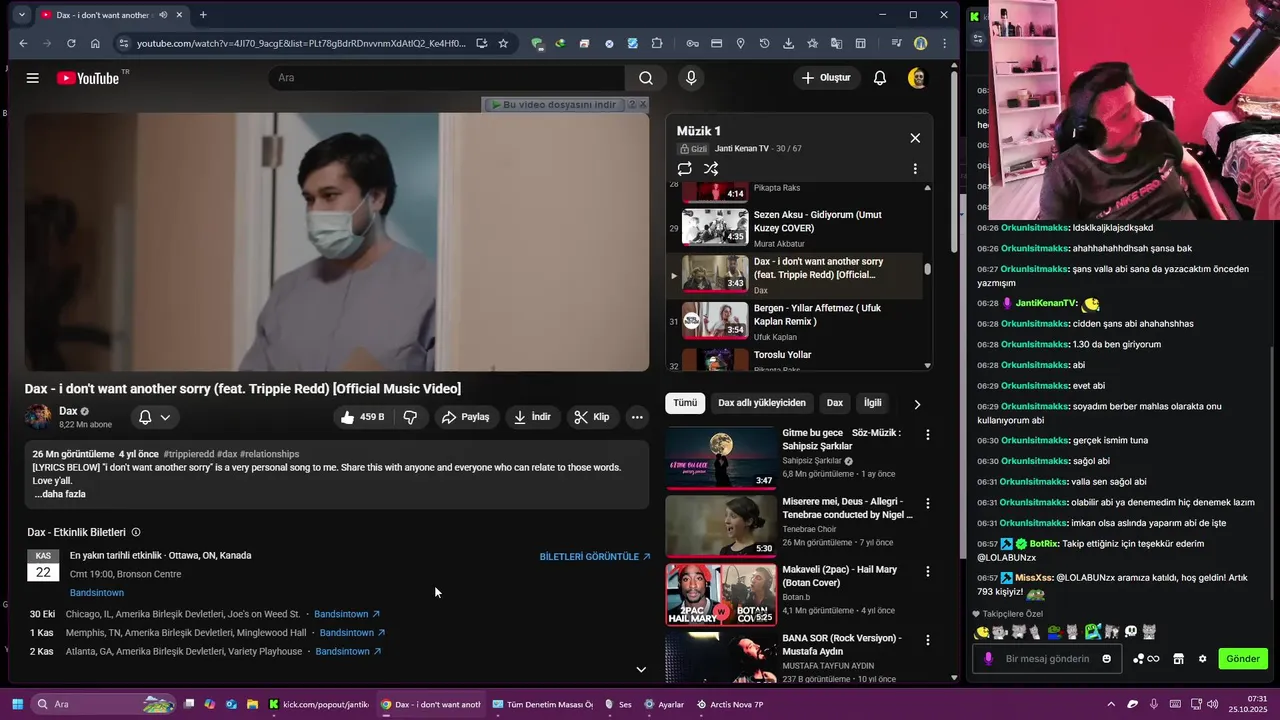Open Bandsintown link for Memphis event
Image resolution: width=1280 pixels, height=720 pixels.
tap(352, 633)
